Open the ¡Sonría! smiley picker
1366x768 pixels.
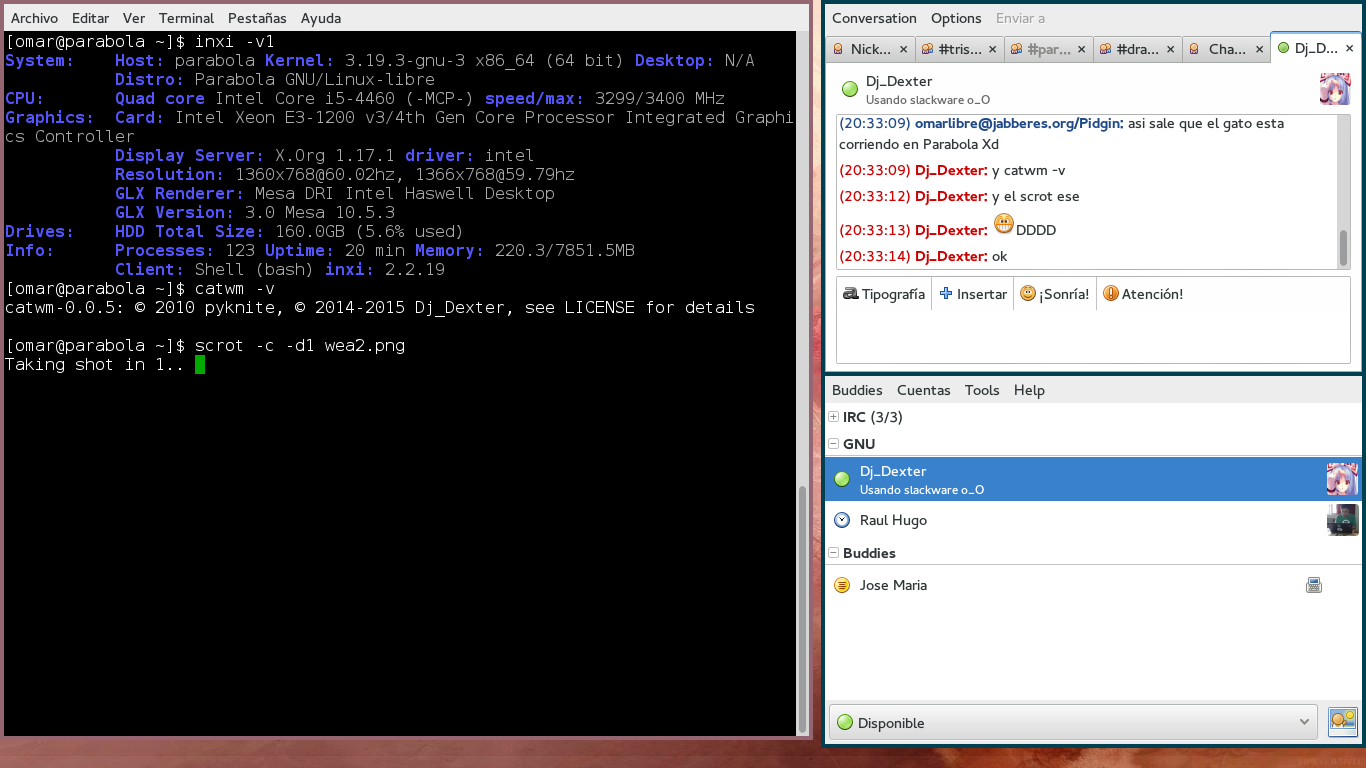[1054, 294]
